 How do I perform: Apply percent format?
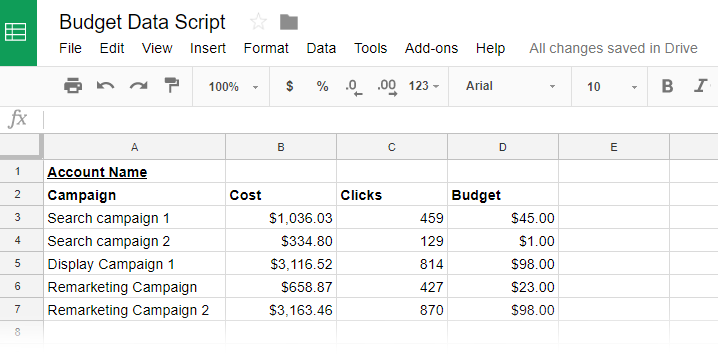[x=322, y=86]
